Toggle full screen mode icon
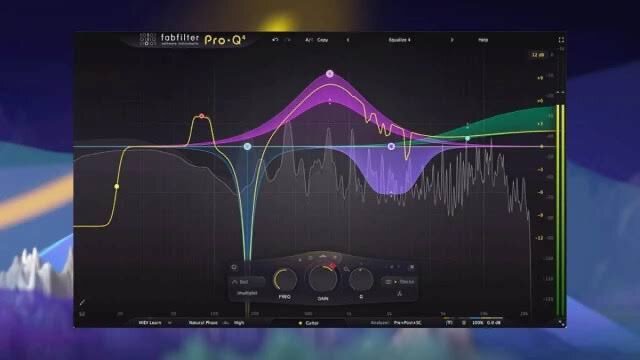Image resolution: width=640 pixels, height=360 pixels. click(x=561, y=40)
